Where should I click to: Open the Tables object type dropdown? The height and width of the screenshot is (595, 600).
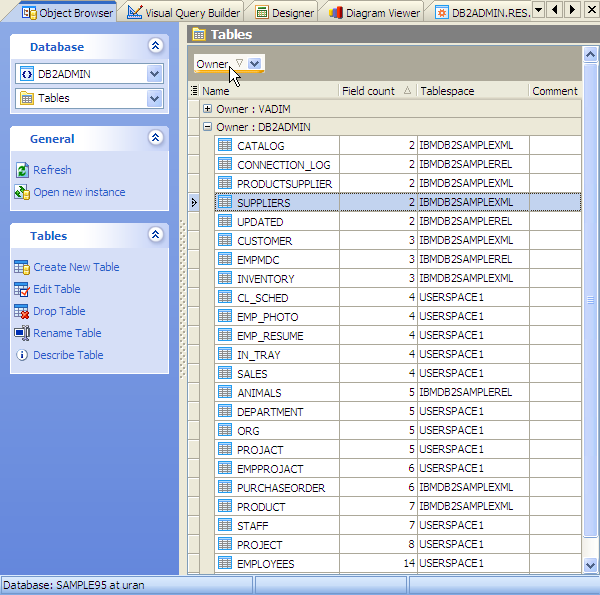tap(155, 99)
